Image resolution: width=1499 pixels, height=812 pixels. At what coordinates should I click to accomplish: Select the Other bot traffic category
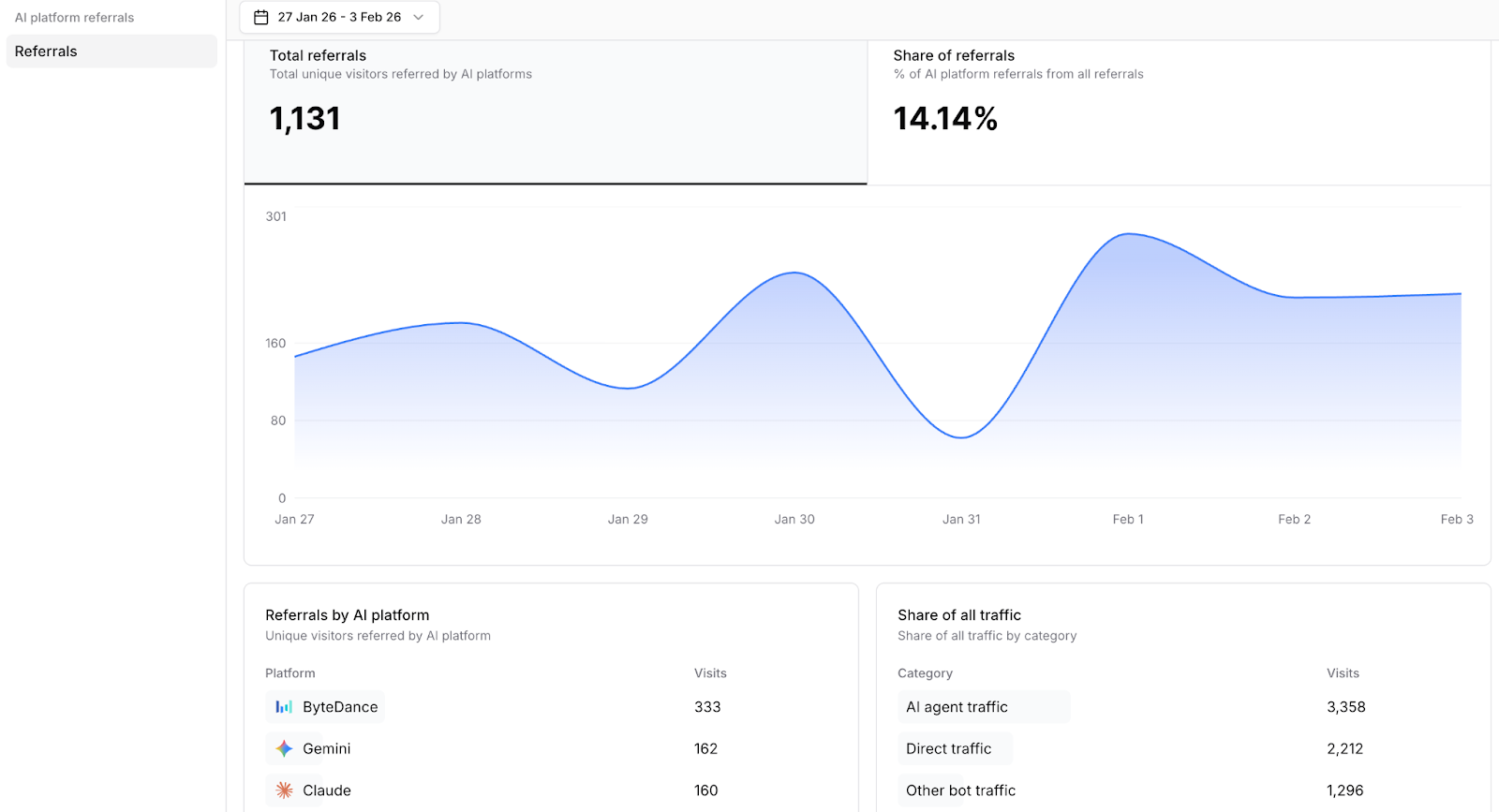point(960,790)
